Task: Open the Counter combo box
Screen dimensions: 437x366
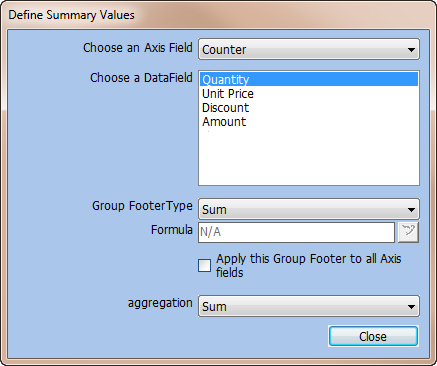Action: [x=309, y=49]
